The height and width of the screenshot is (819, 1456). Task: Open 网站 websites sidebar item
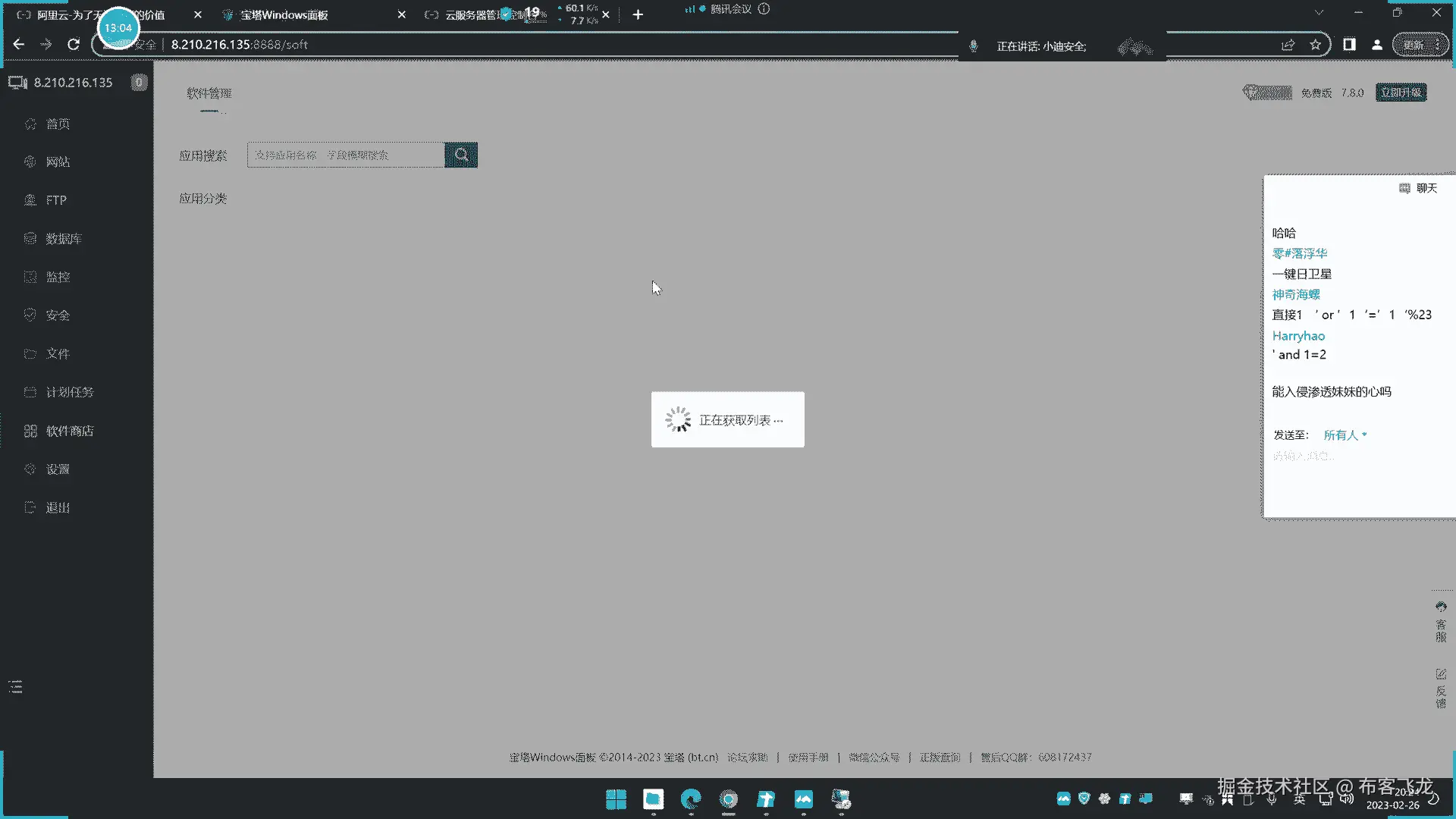pos(58,162)
